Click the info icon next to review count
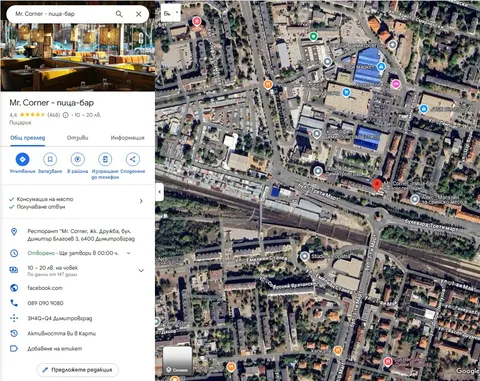 click(x=65, y=115)
